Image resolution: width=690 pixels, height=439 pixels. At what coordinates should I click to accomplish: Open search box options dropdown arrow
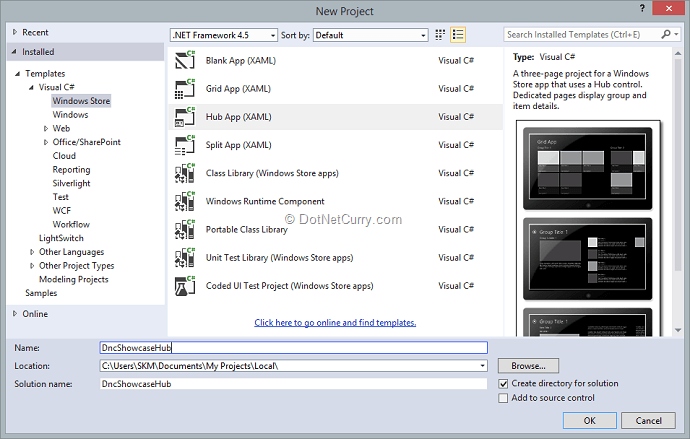pos(676,34)
